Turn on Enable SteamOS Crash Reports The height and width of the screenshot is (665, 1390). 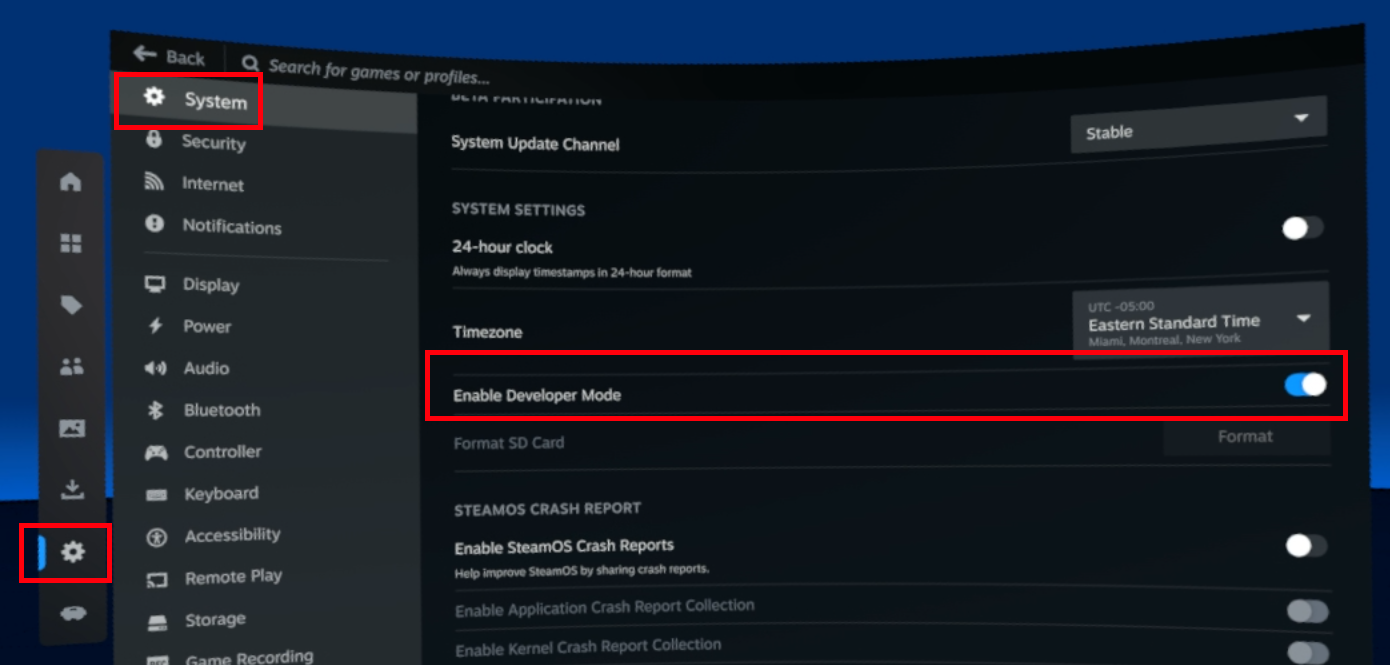(x=1306, y=545)
